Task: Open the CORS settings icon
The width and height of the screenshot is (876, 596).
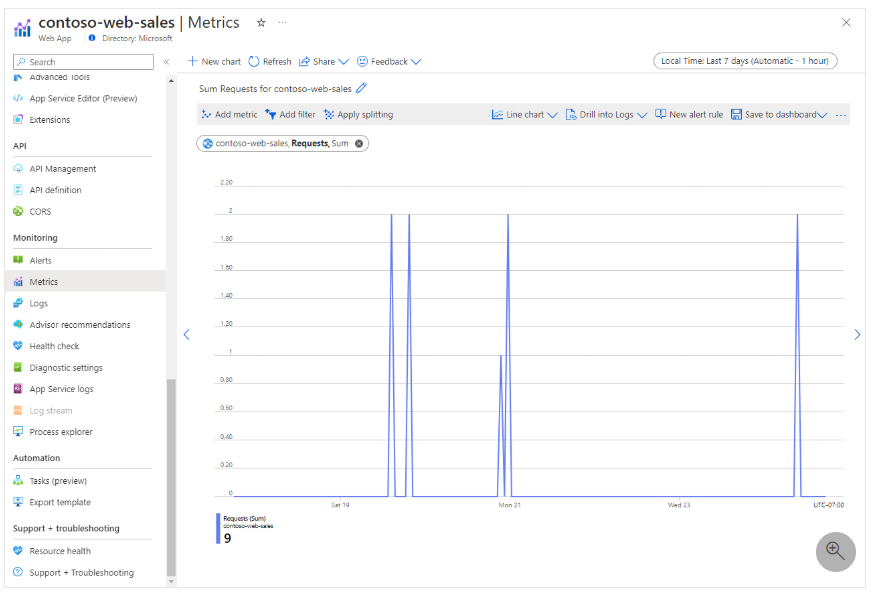Action: pos(20,211)
